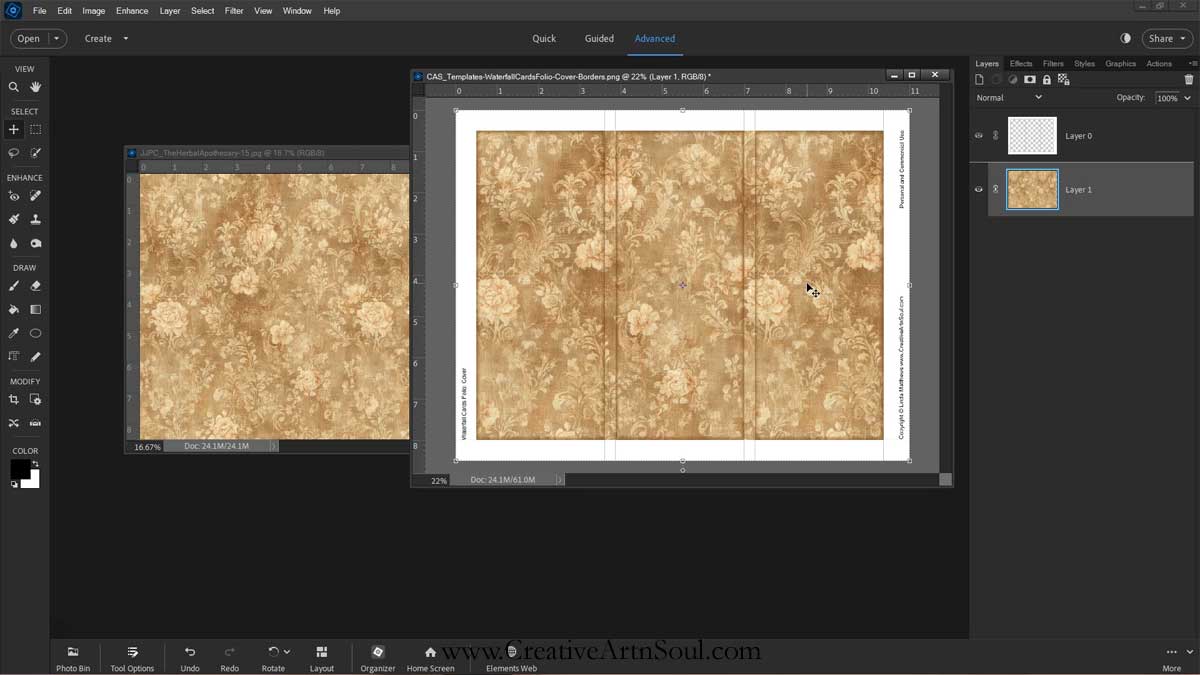This screenshot has width=1200, height=675.
Task: Select the Quick Selection tool
Action: [x=36, y=153]
